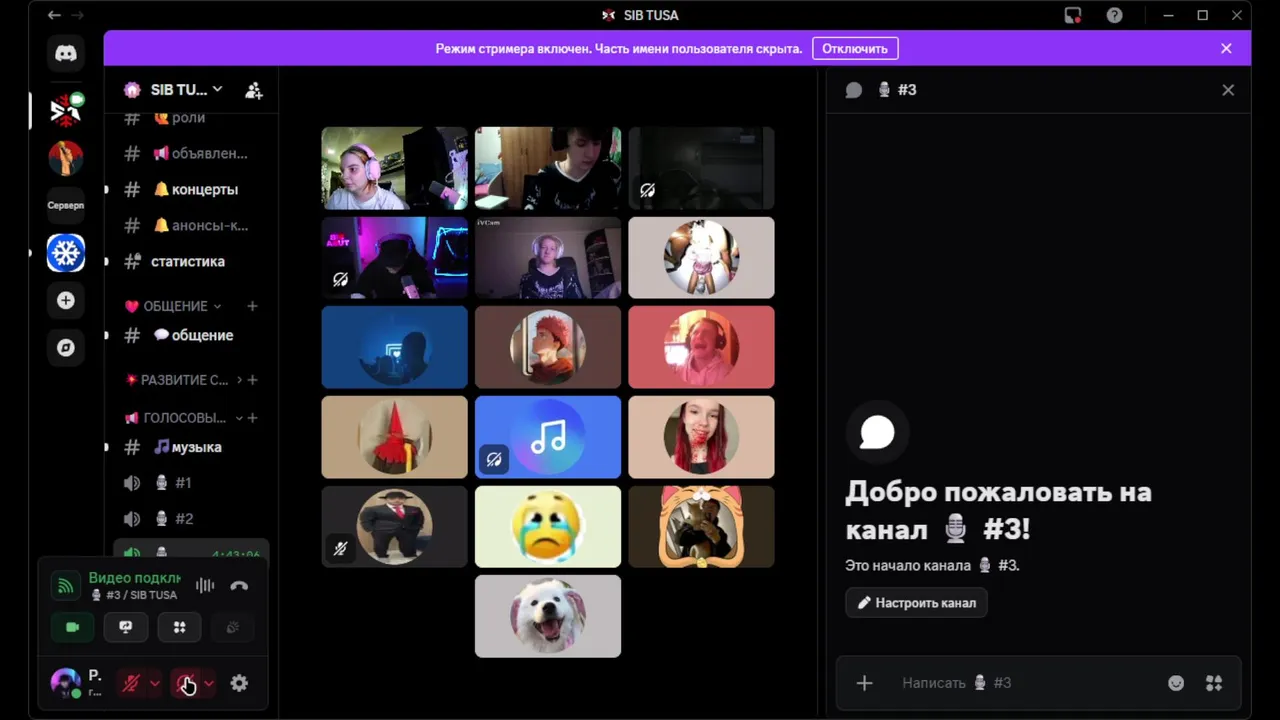Add a server with plus button

coord(66,300)
